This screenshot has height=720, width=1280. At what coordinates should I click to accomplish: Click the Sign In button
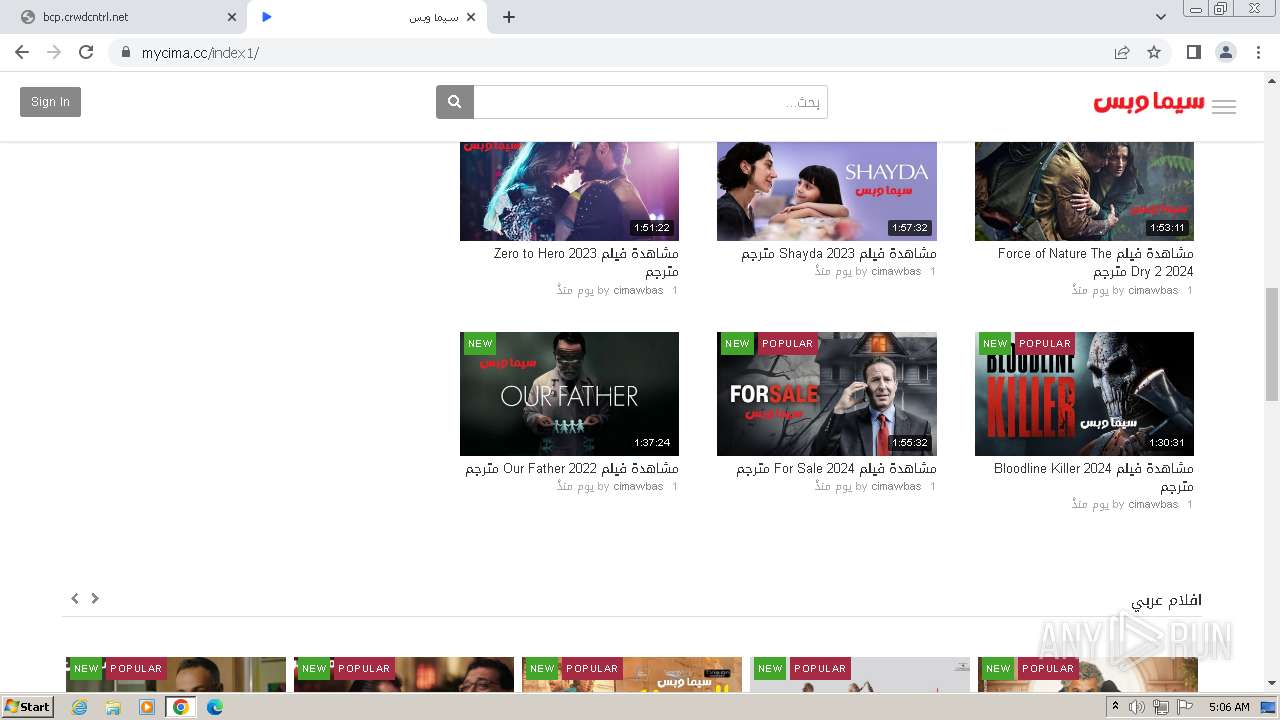pos(50,102)
